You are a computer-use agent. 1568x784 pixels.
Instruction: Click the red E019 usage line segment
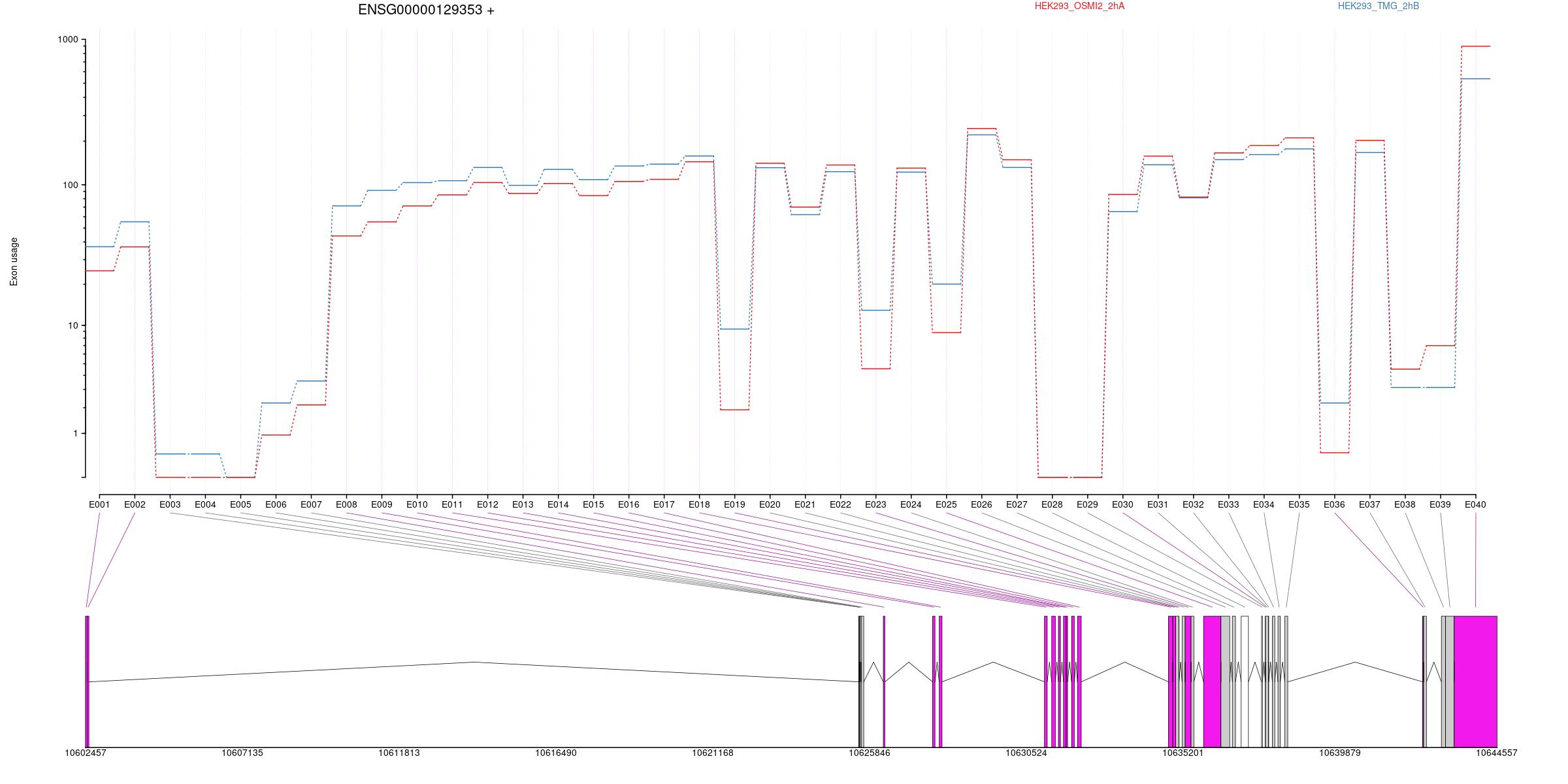pyautogui.click(x=734, y=410)
